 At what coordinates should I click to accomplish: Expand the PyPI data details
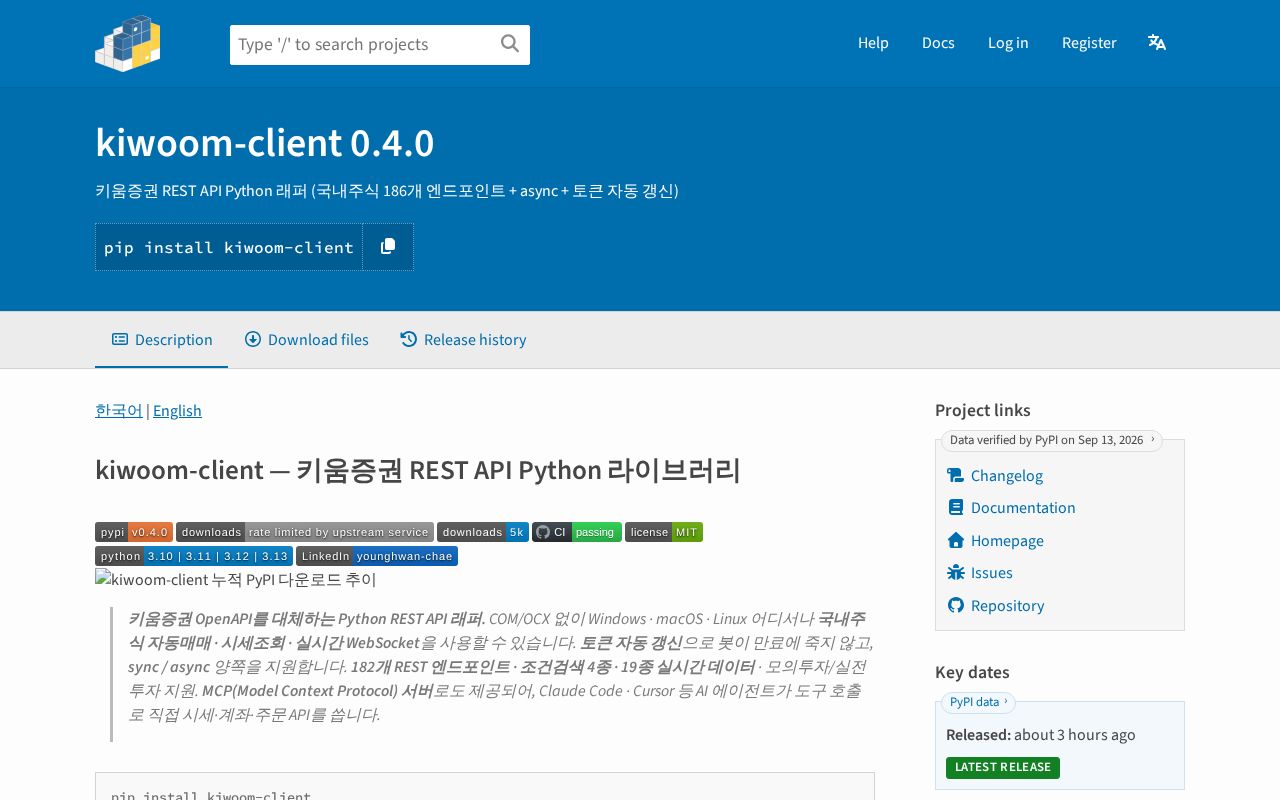(x=978, y=702)
